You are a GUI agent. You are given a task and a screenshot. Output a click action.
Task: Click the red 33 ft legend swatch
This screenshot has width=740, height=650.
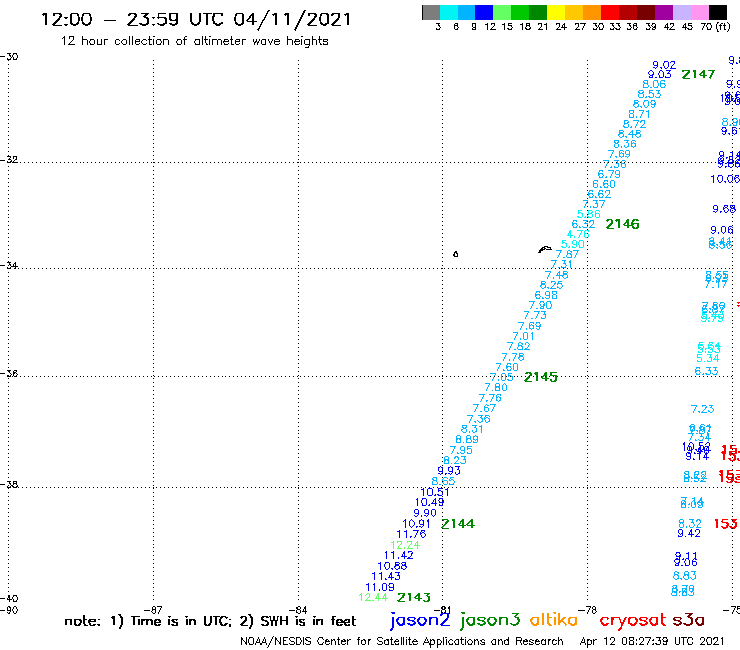[x=610, y=12]
